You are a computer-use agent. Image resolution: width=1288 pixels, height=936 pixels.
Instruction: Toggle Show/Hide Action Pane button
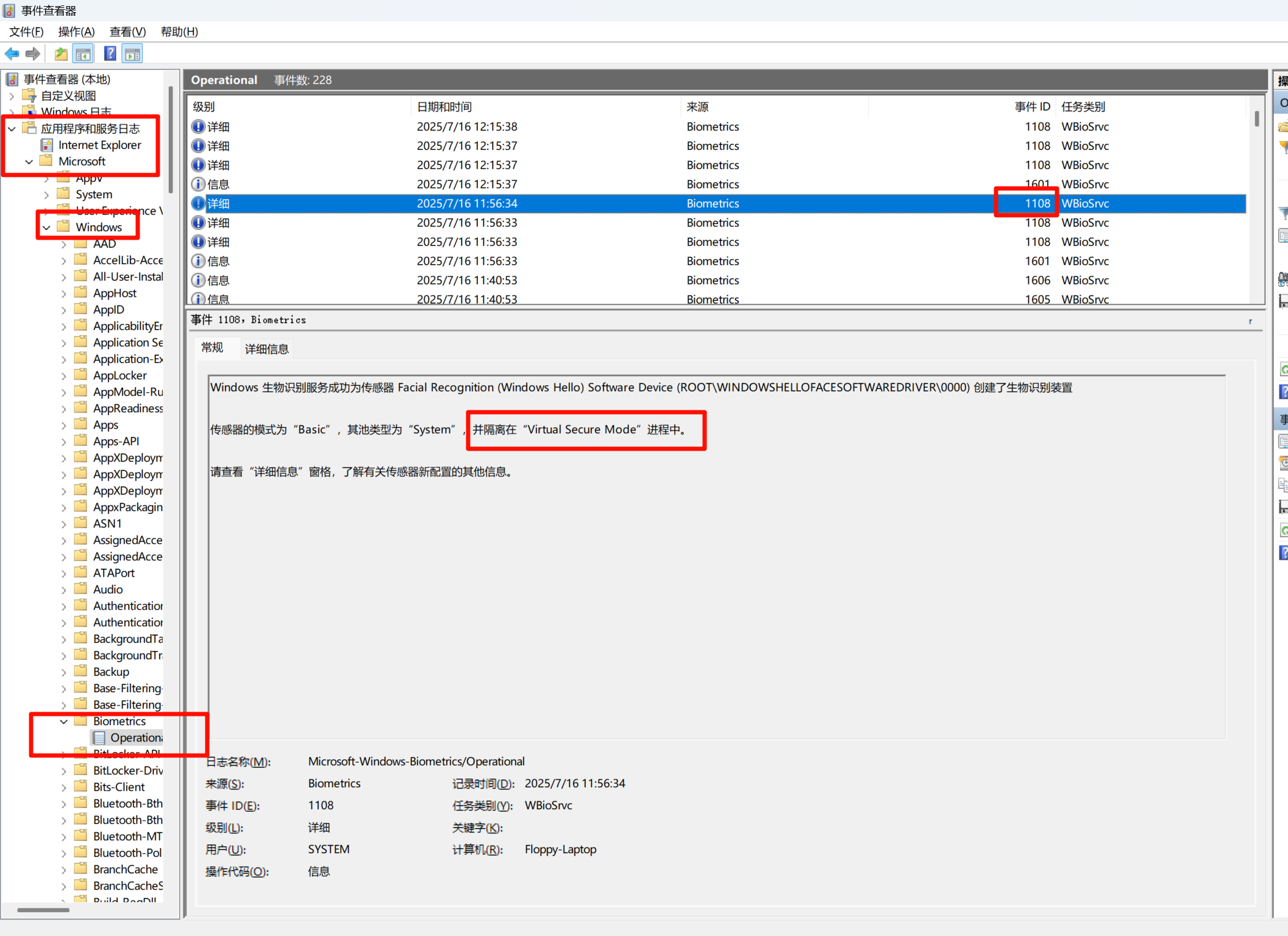pyautogui.click(x=132, y=54)
